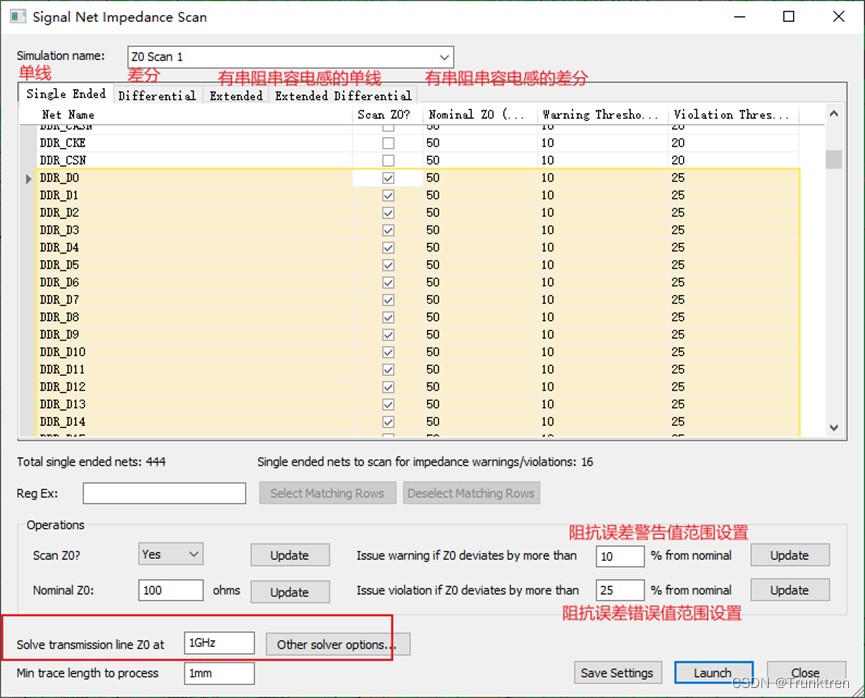Screen dimensions: 865x698
Task: Switch to the Extended tab
Action: click(x=236, y=95)
